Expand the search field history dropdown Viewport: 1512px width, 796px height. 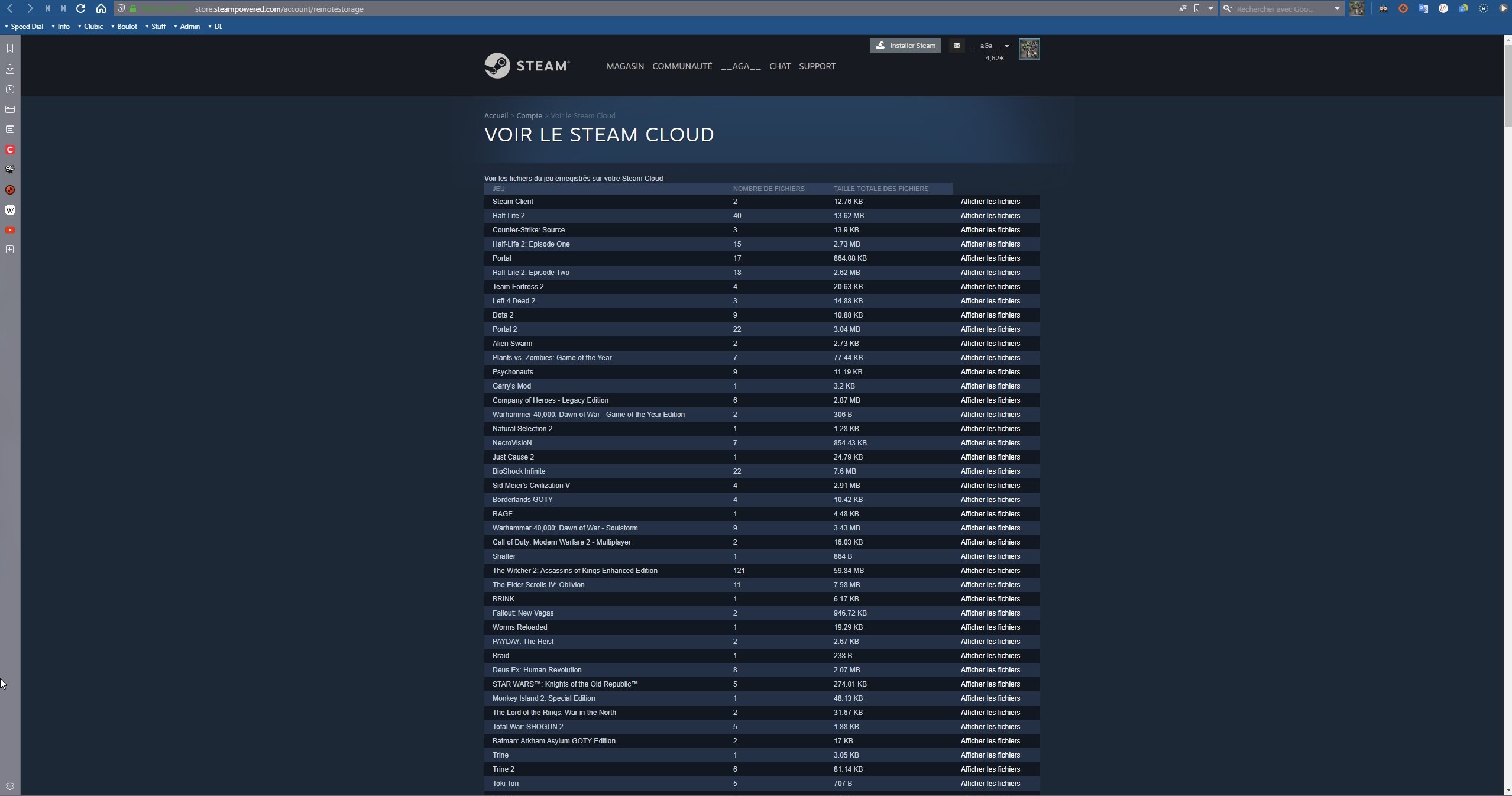[x=1337, y=8]
